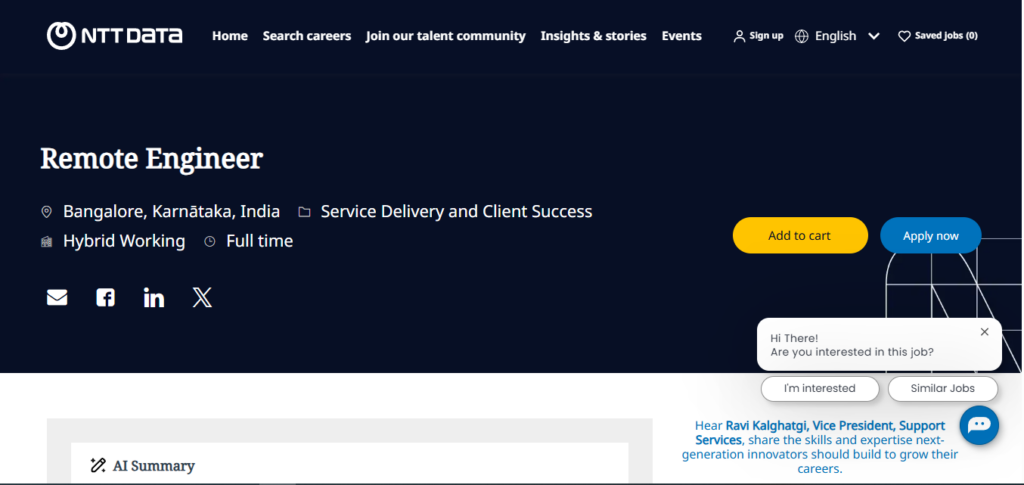Share job via email icon
Screen dimensions: 1024x485
(x=57, y=298)
